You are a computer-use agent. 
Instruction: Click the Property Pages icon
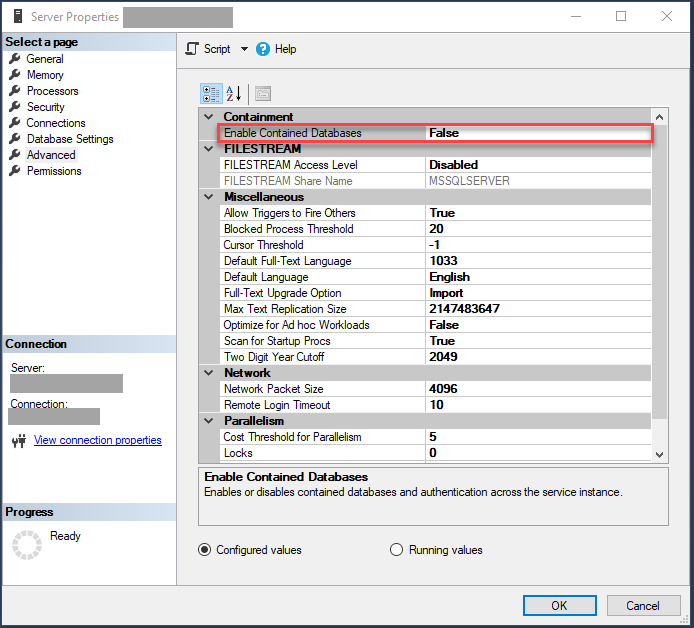pyautogui.click(x=263, y=93)
